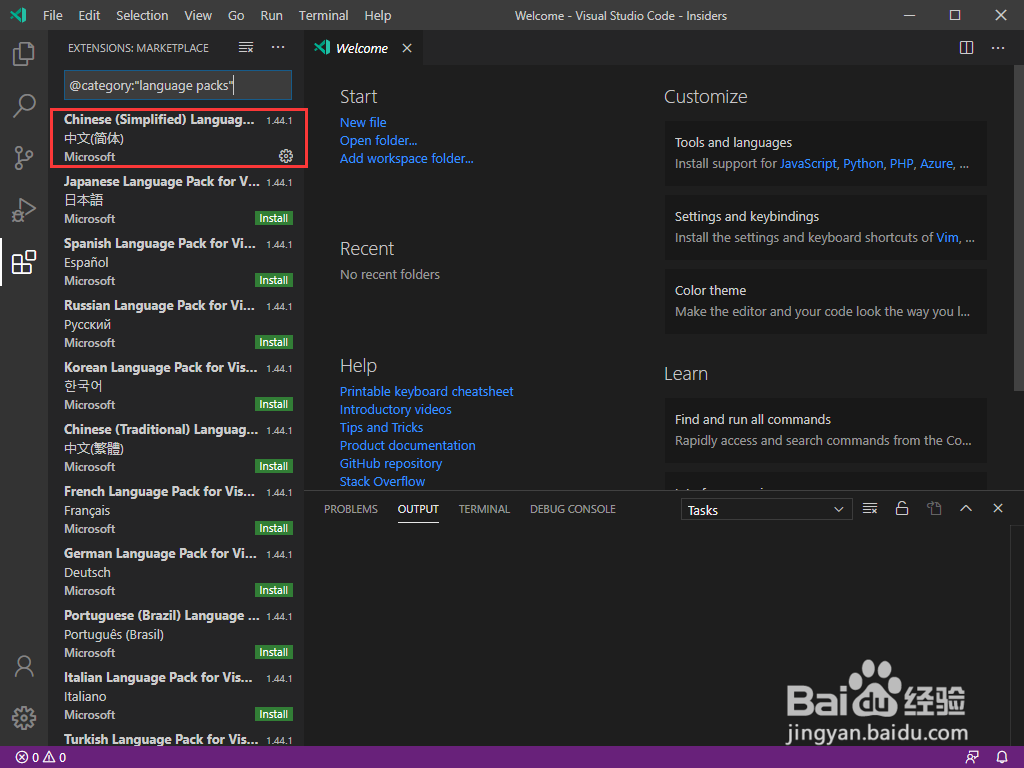Open the Explorer view in activity bar
The height and width of the screenshot is (768, 1024).
click(24, 54)
